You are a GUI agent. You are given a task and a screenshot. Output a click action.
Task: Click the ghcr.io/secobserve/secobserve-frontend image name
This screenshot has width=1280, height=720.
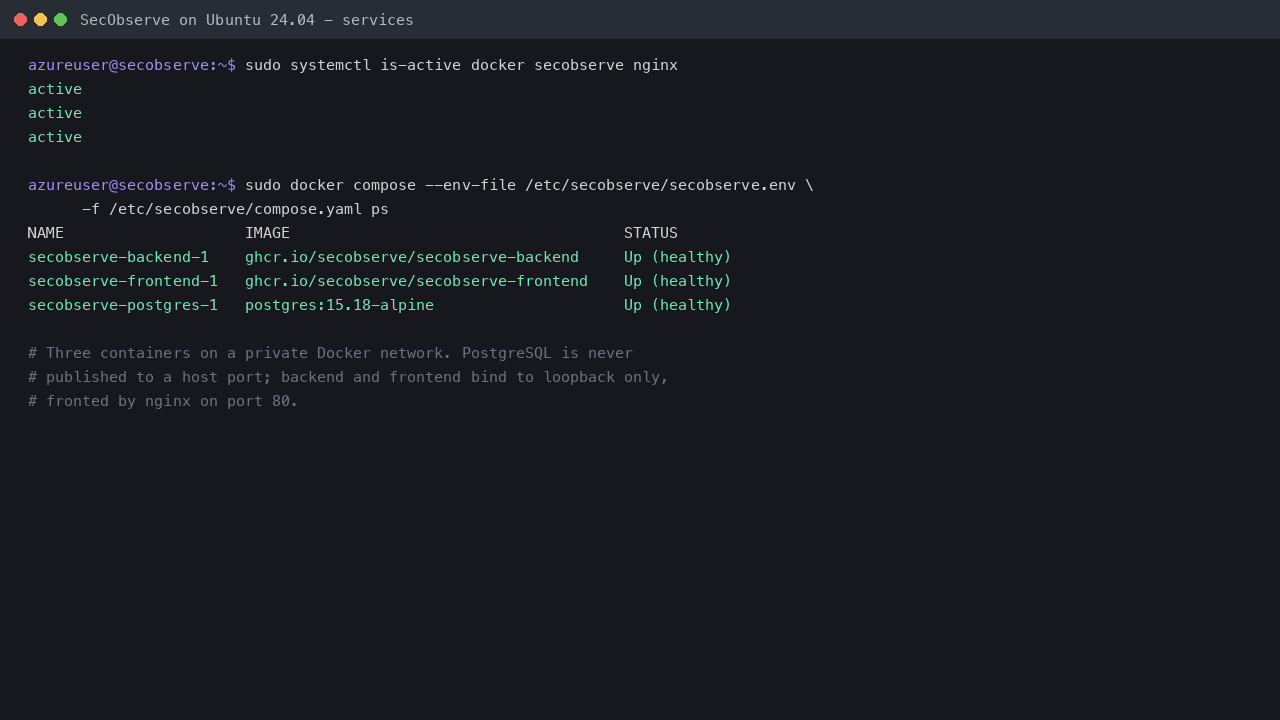pyautogui.click(x=416, y=281)
